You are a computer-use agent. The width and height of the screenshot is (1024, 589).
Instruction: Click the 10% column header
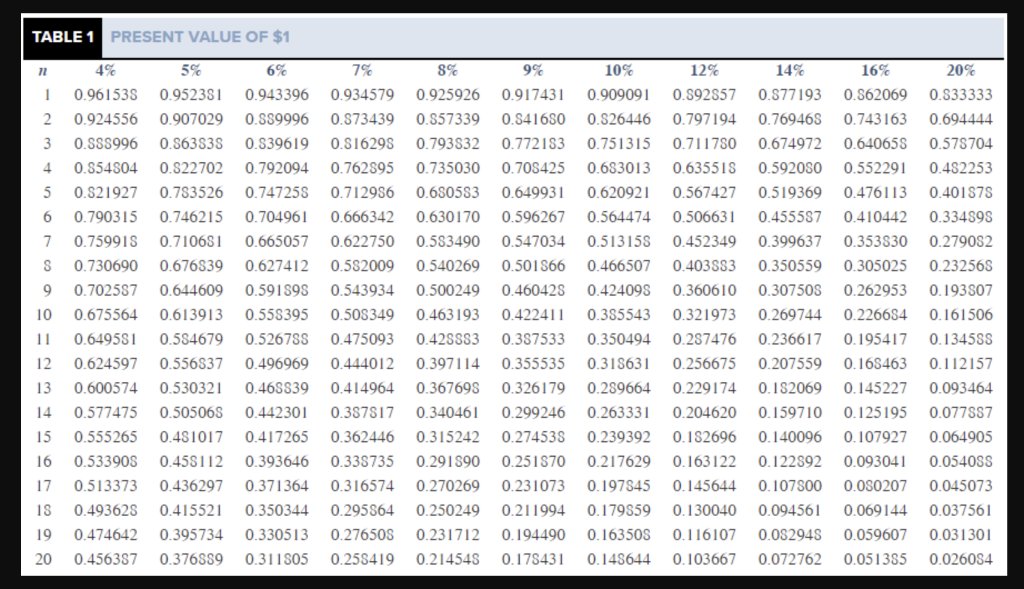pyautogui.click(x=620, y=70)
